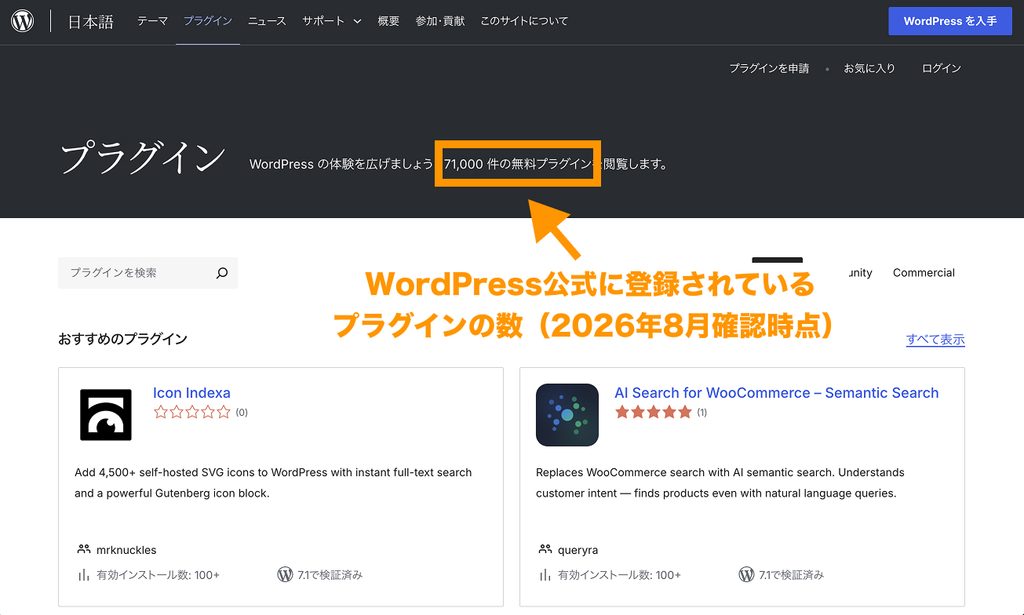
Task: Click すべて表示 link
Action: (x=935, y=339)
